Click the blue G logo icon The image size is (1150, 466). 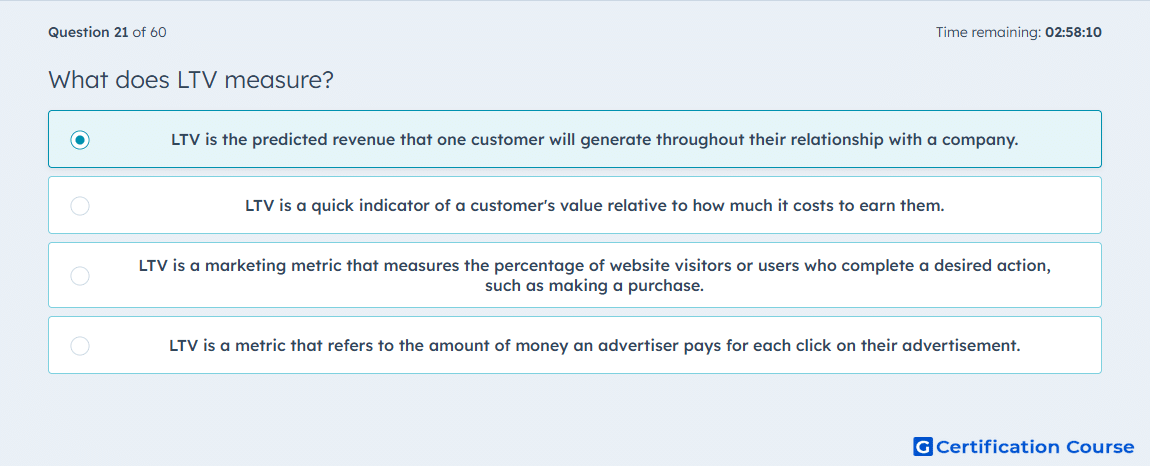pyautogui.click(x=923, y=447)
